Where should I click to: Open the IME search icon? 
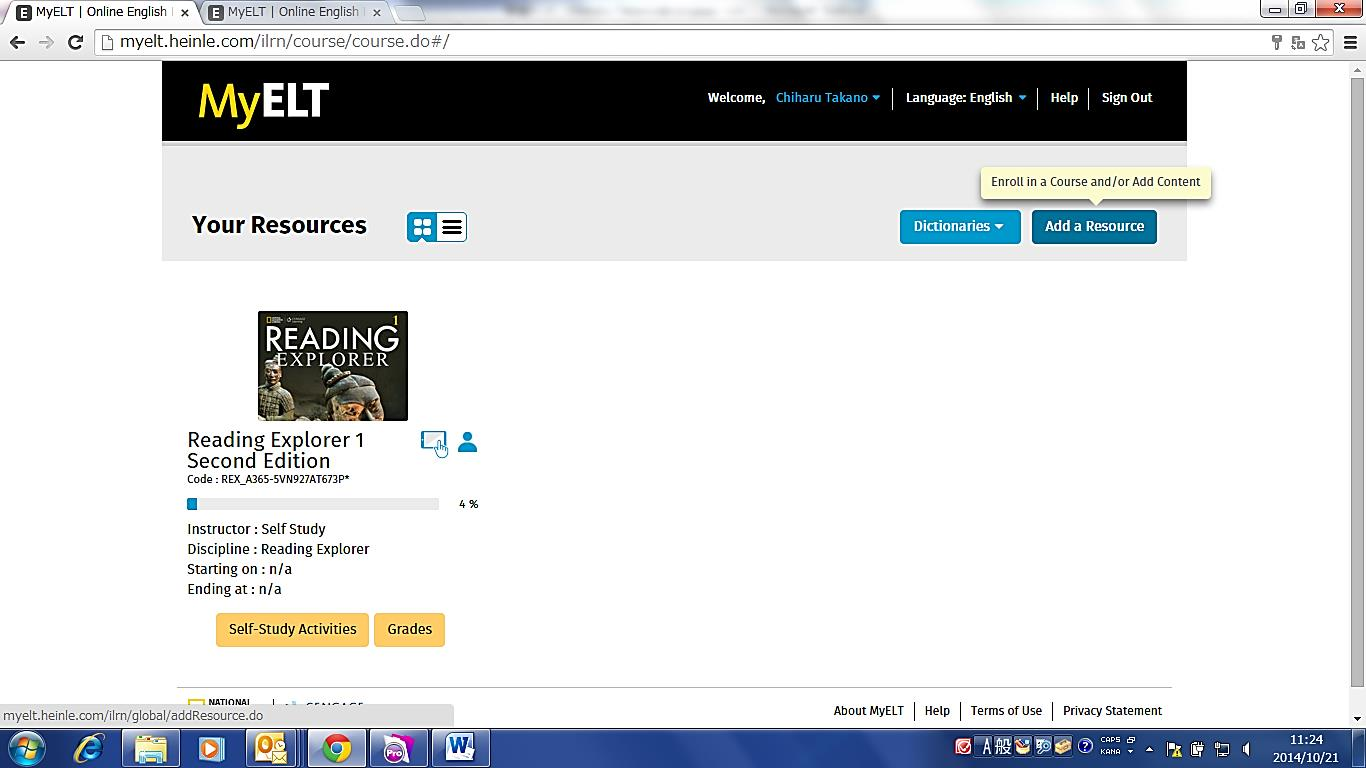(1043, 746)
